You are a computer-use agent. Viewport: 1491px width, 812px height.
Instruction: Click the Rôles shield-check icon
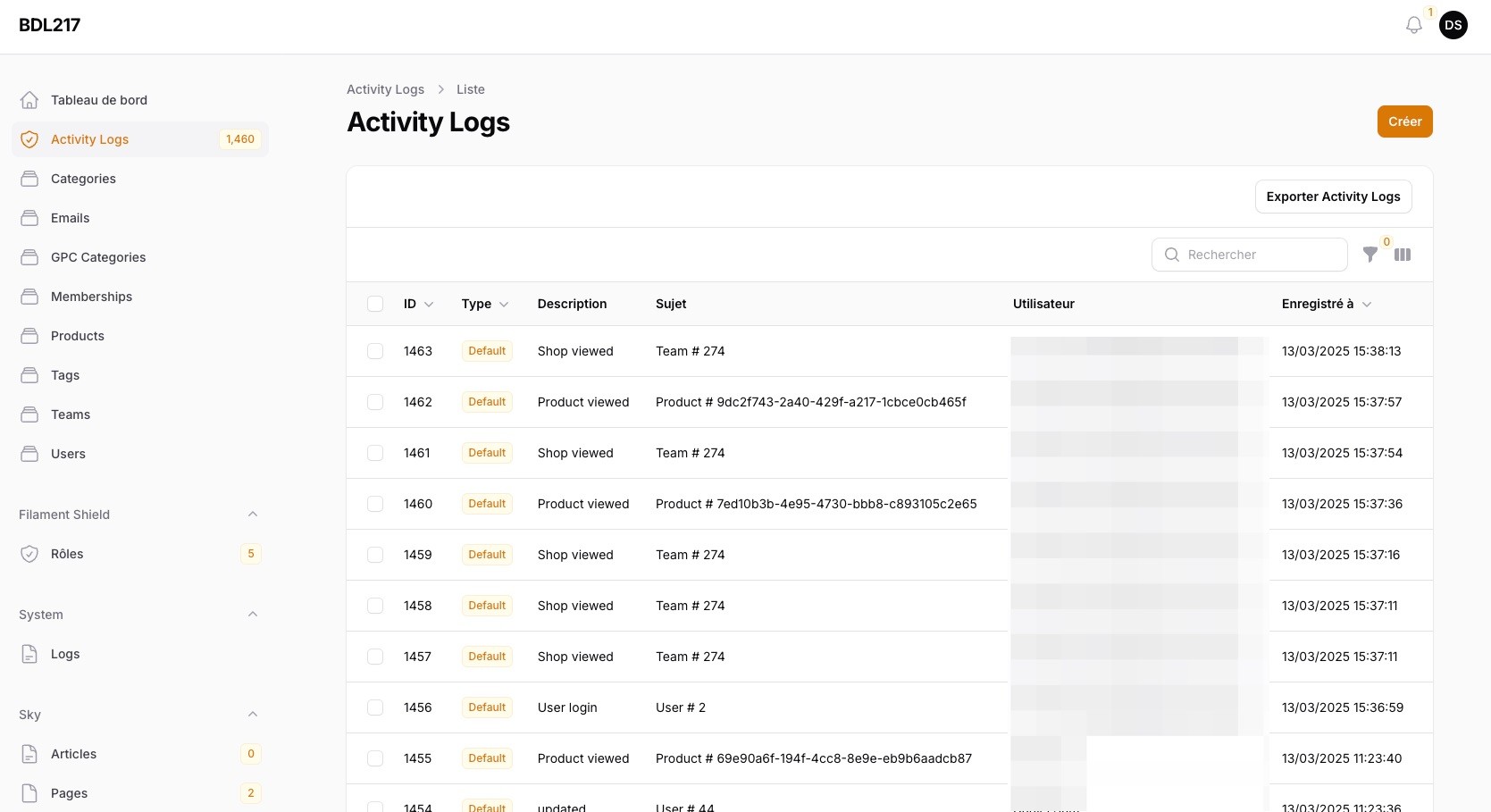(x=29, y=554)
